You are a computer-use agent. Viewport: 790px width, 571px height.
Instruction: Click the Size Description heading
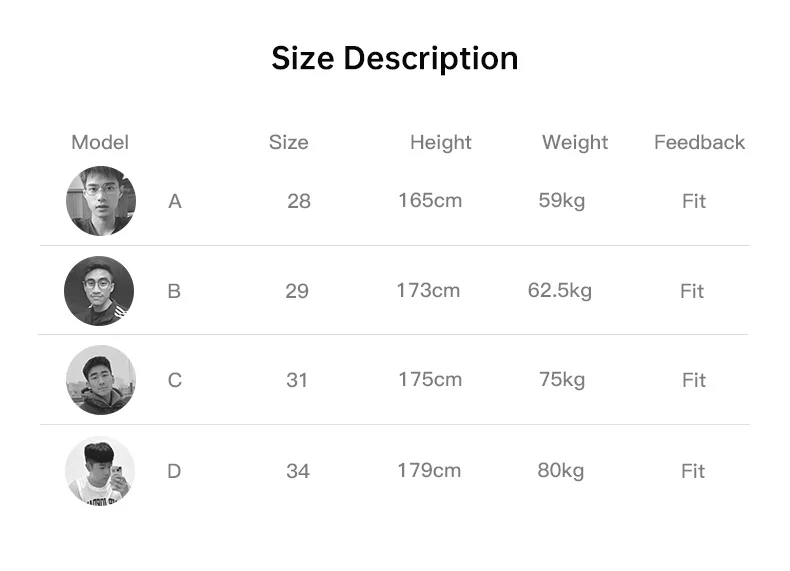point(394,59)
